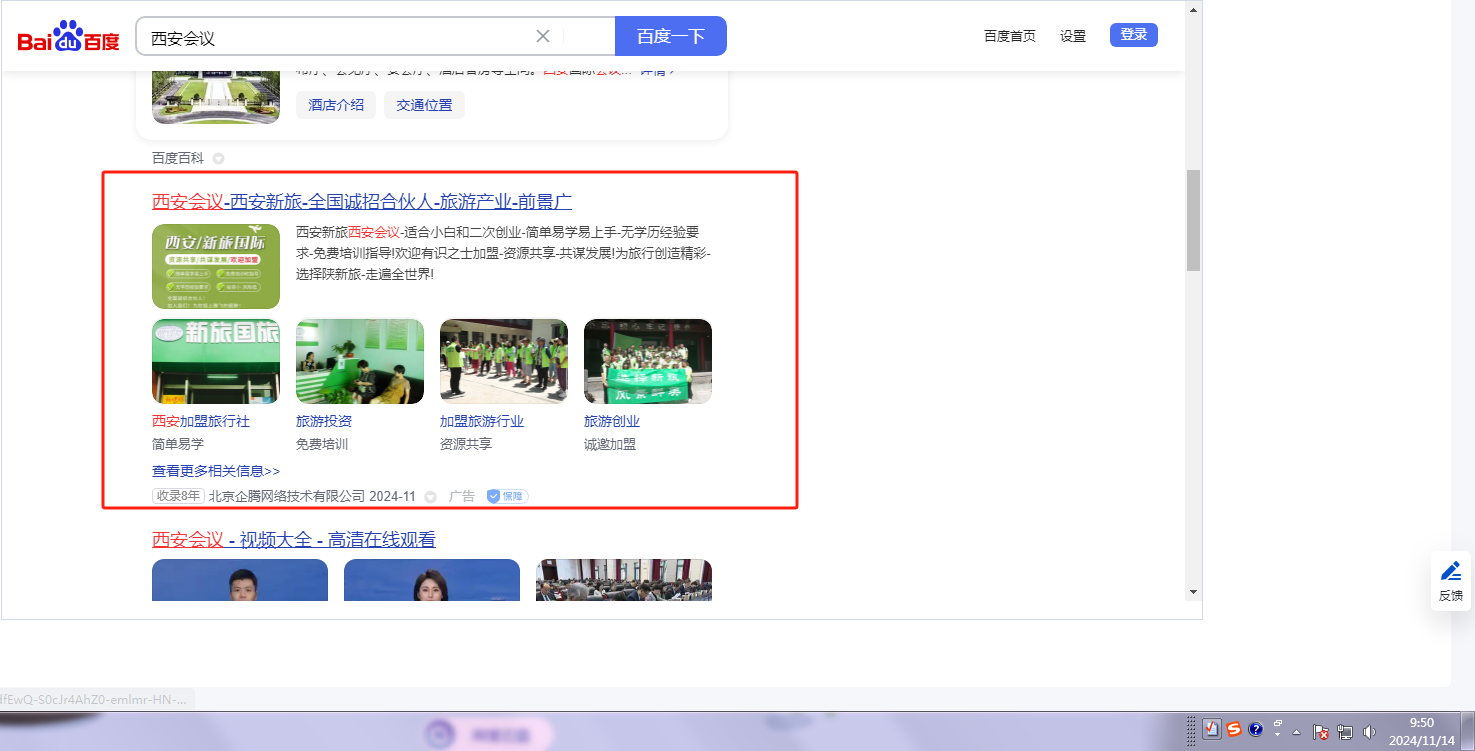Image resolution: width=1475 pixels, height=751 pixels.
Task: Click the 简单易学 caption
Action: coord(178,444)
